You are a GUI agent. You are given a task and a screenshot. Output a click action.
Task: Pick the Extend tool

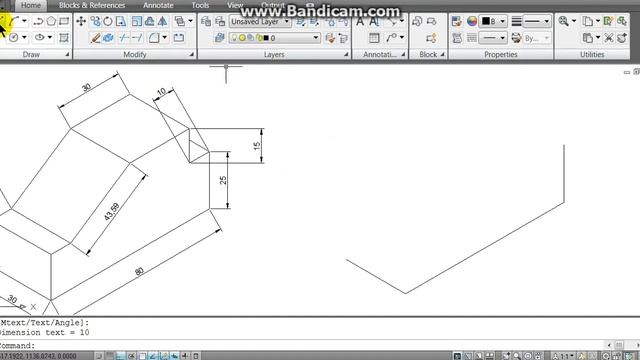137,38
